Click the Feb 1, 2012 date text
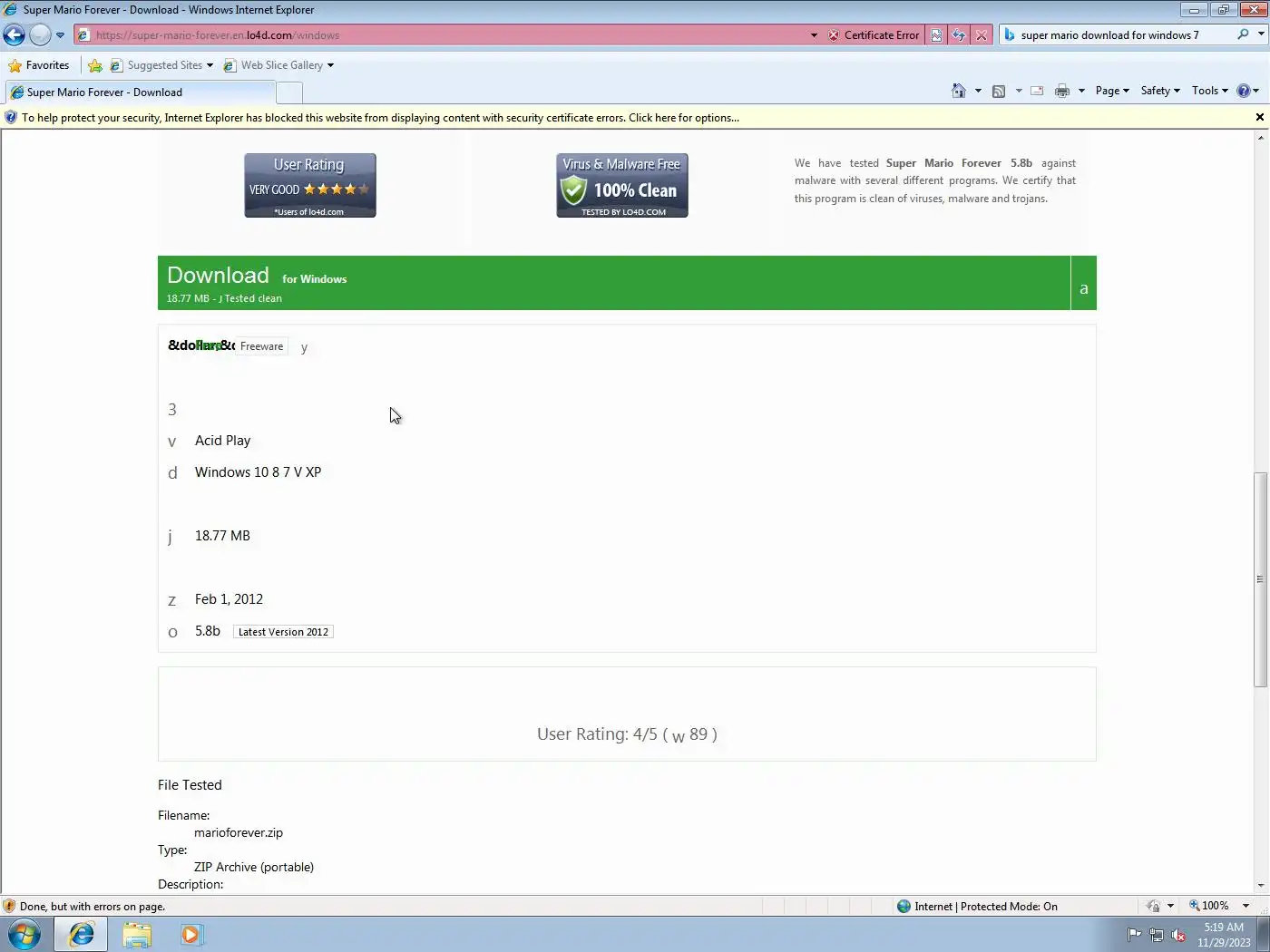This screenshot has height=952, width=1270. pos(229,599)
